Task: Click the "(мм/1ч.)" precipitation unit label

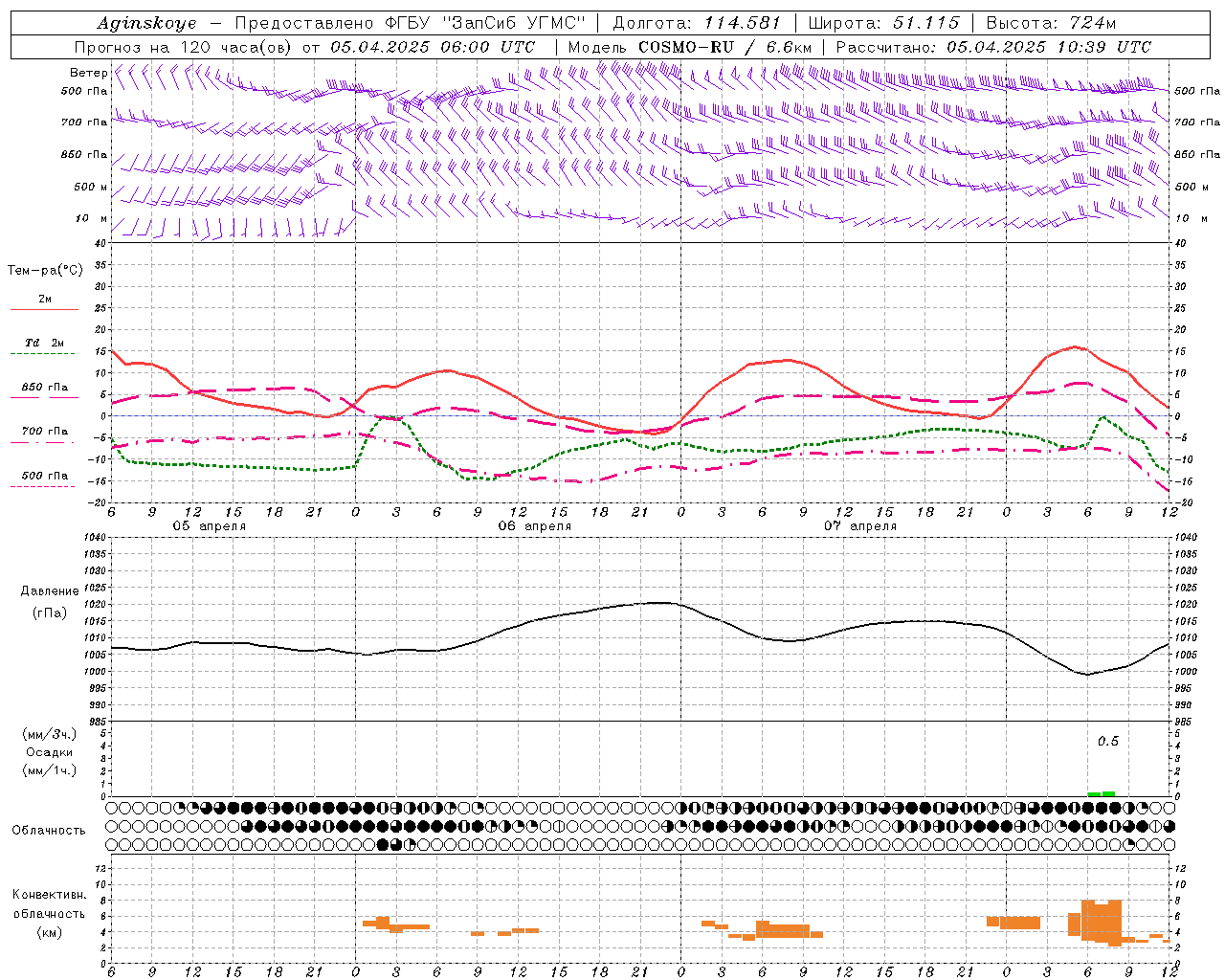Action: tap(50, 770)
